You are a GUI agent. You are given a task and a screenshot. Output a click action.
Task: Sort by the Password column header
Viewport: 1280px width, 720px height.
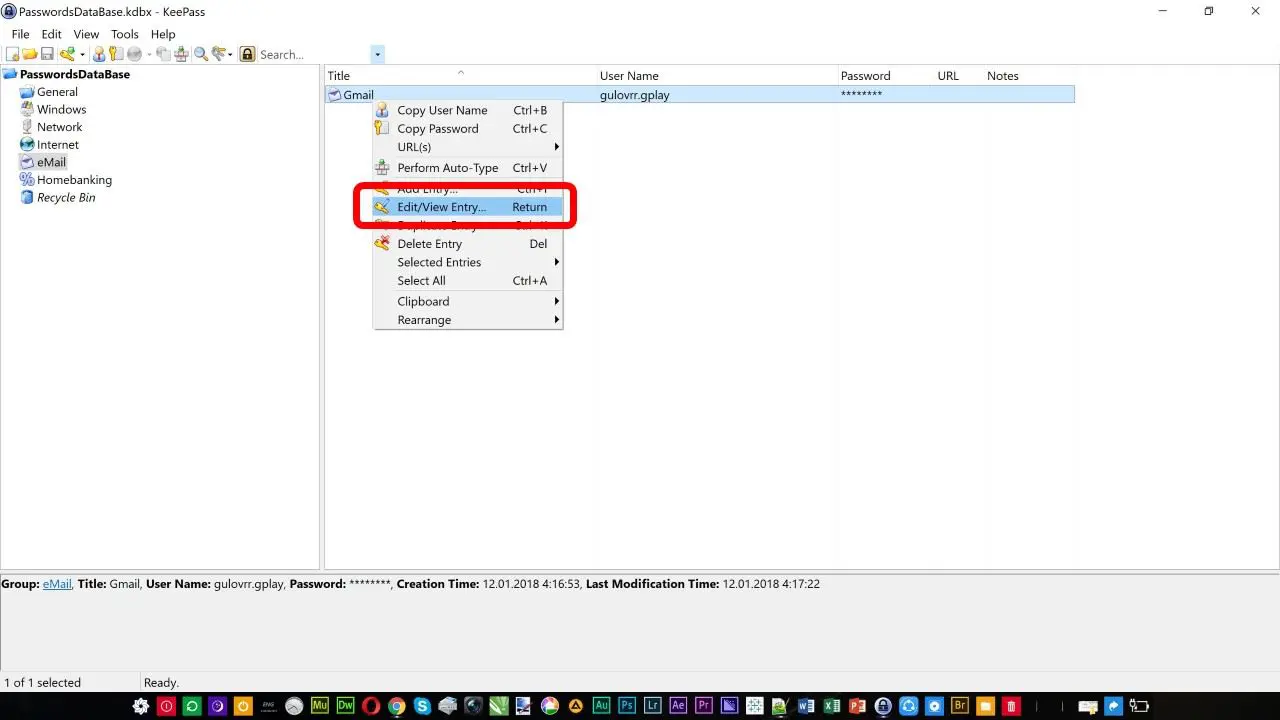coord(885,76)
